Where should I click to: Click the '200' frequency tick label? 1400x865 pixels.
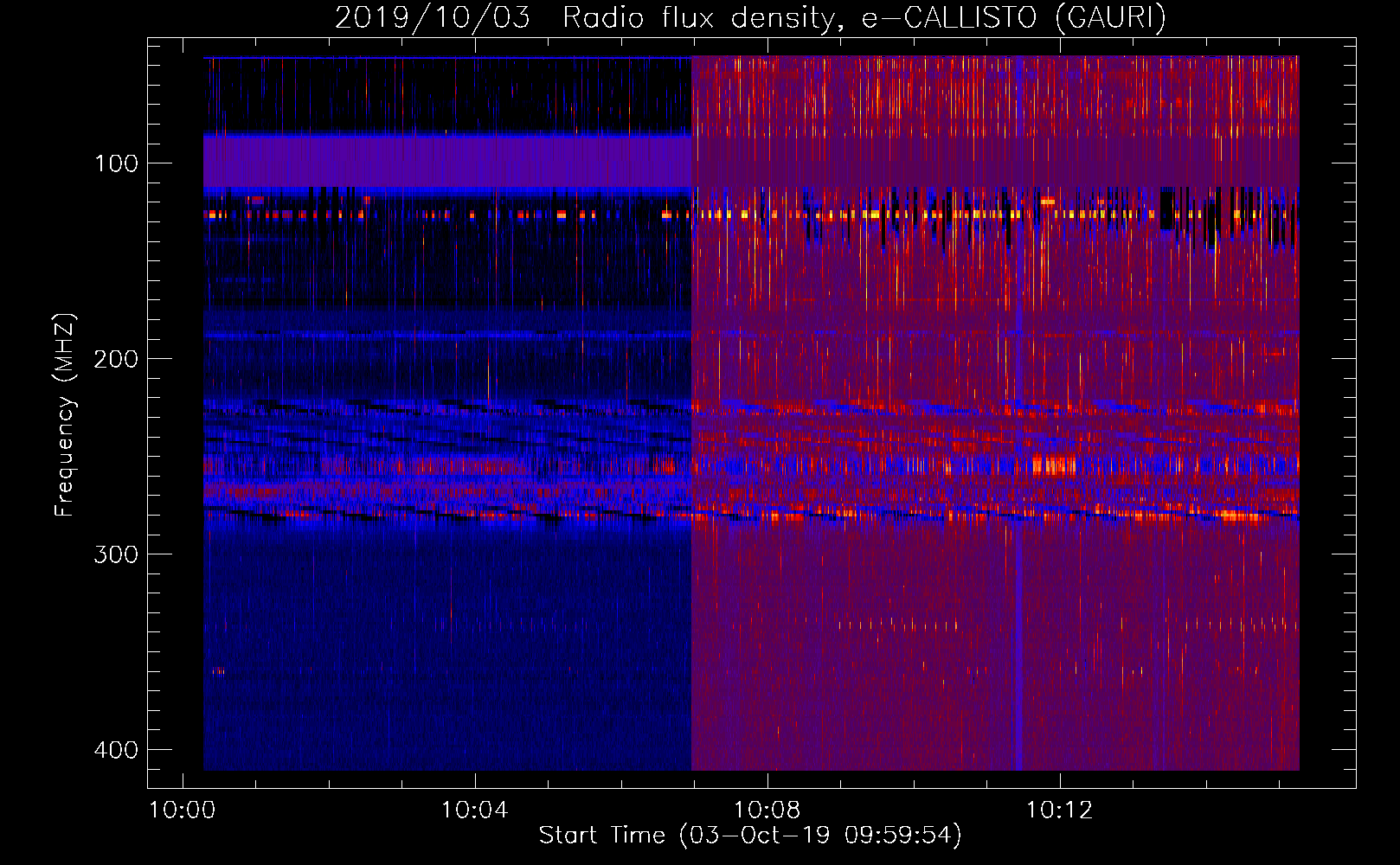click(x=116, y=359)
